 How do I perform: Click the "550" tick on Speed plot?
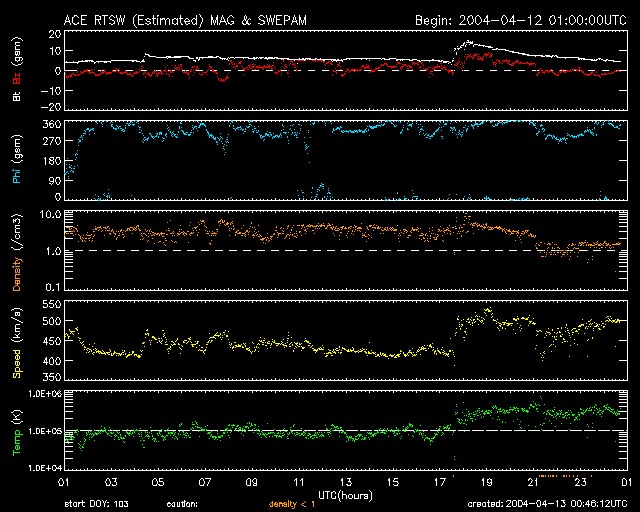click(52, 304)
